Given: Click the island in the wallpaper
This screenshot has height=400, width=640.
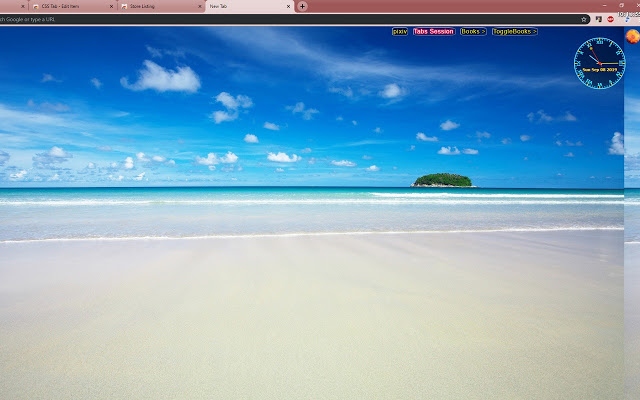Looking at the screenshot, I should 442,180.
